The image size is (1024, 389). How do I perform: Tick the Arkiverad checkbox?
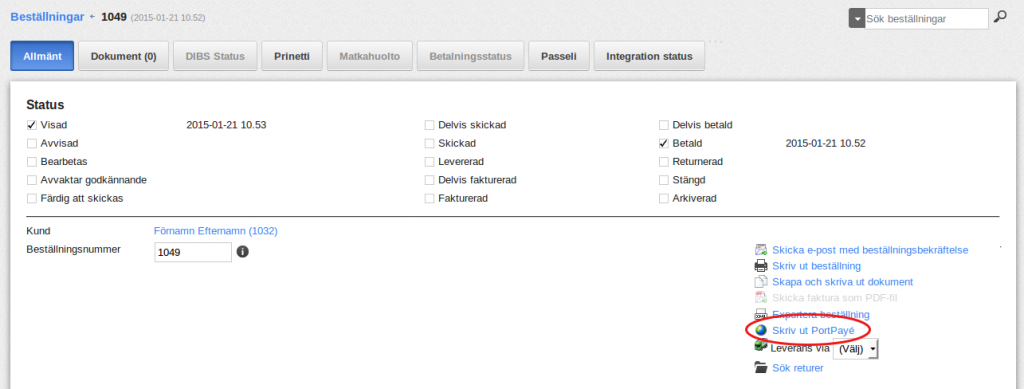click(664, 198)
